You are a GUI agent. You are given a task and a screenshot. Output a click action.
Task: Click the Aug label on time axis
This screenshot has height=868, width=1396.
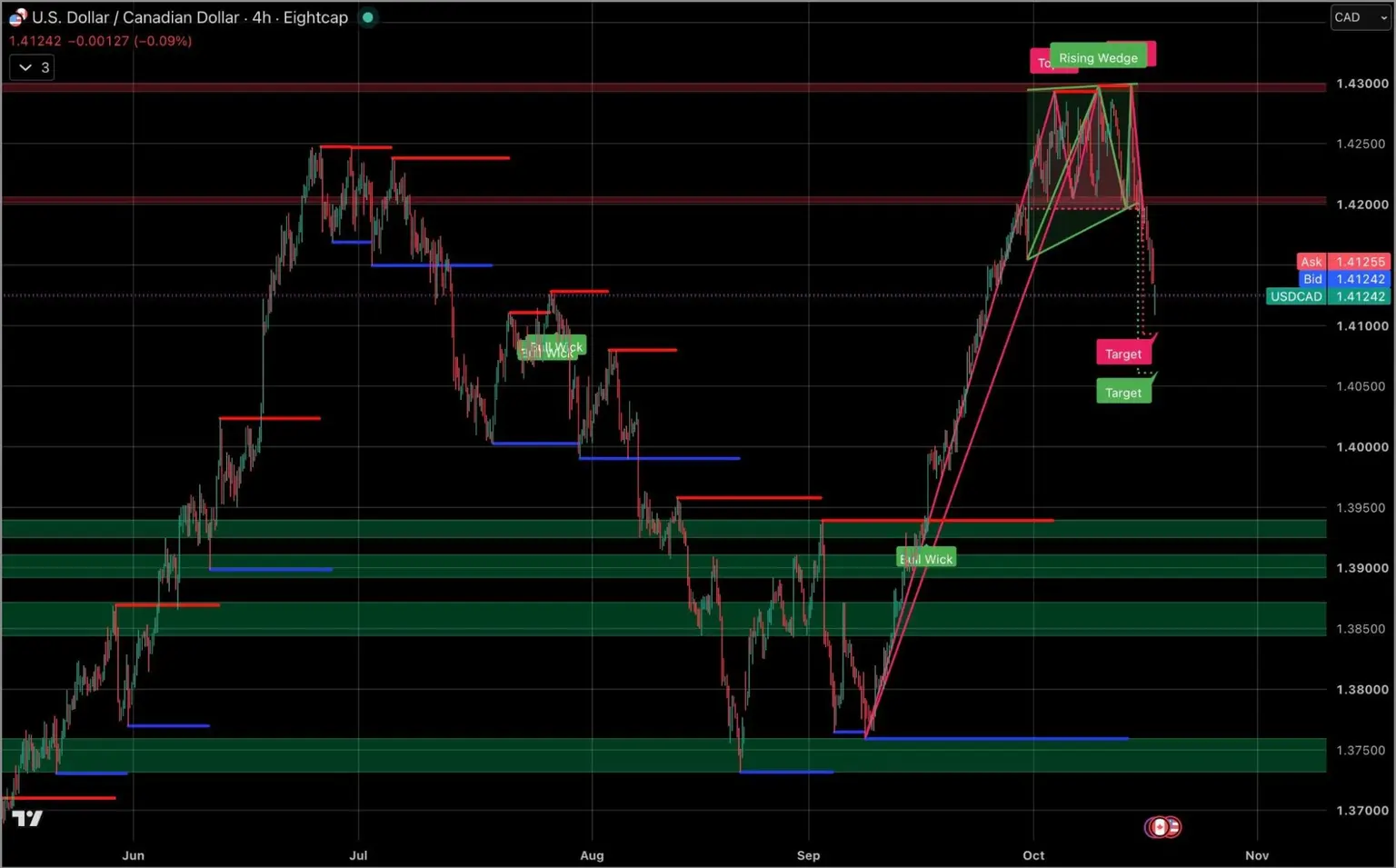[x=592, y=855]
